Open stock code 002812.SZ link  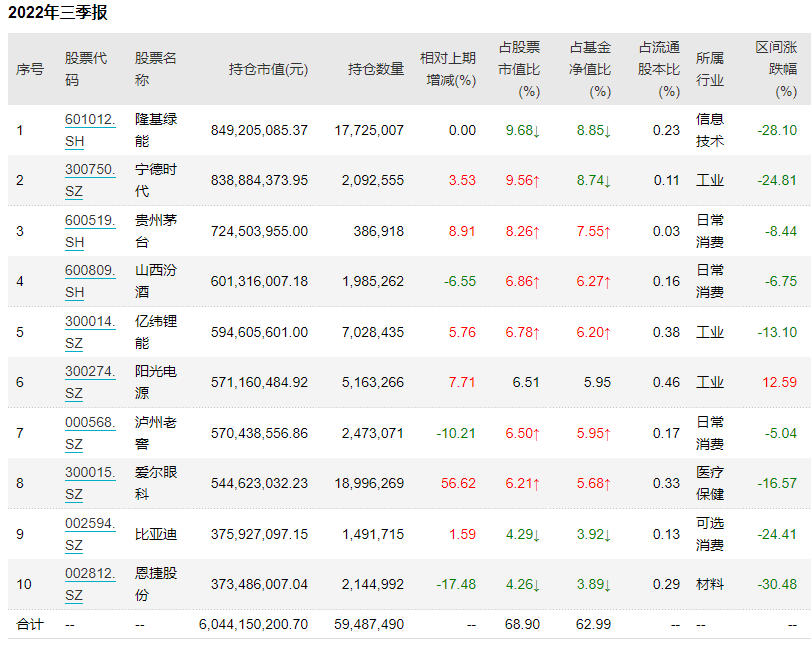[89, 573]
